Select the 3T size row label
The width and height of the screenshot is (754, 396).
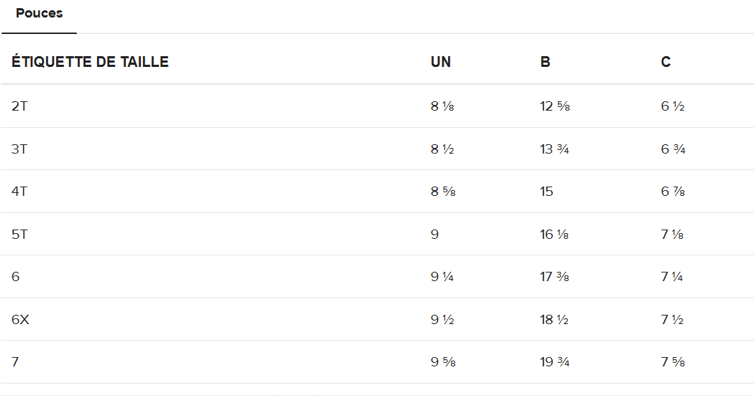tap(19, 149)
